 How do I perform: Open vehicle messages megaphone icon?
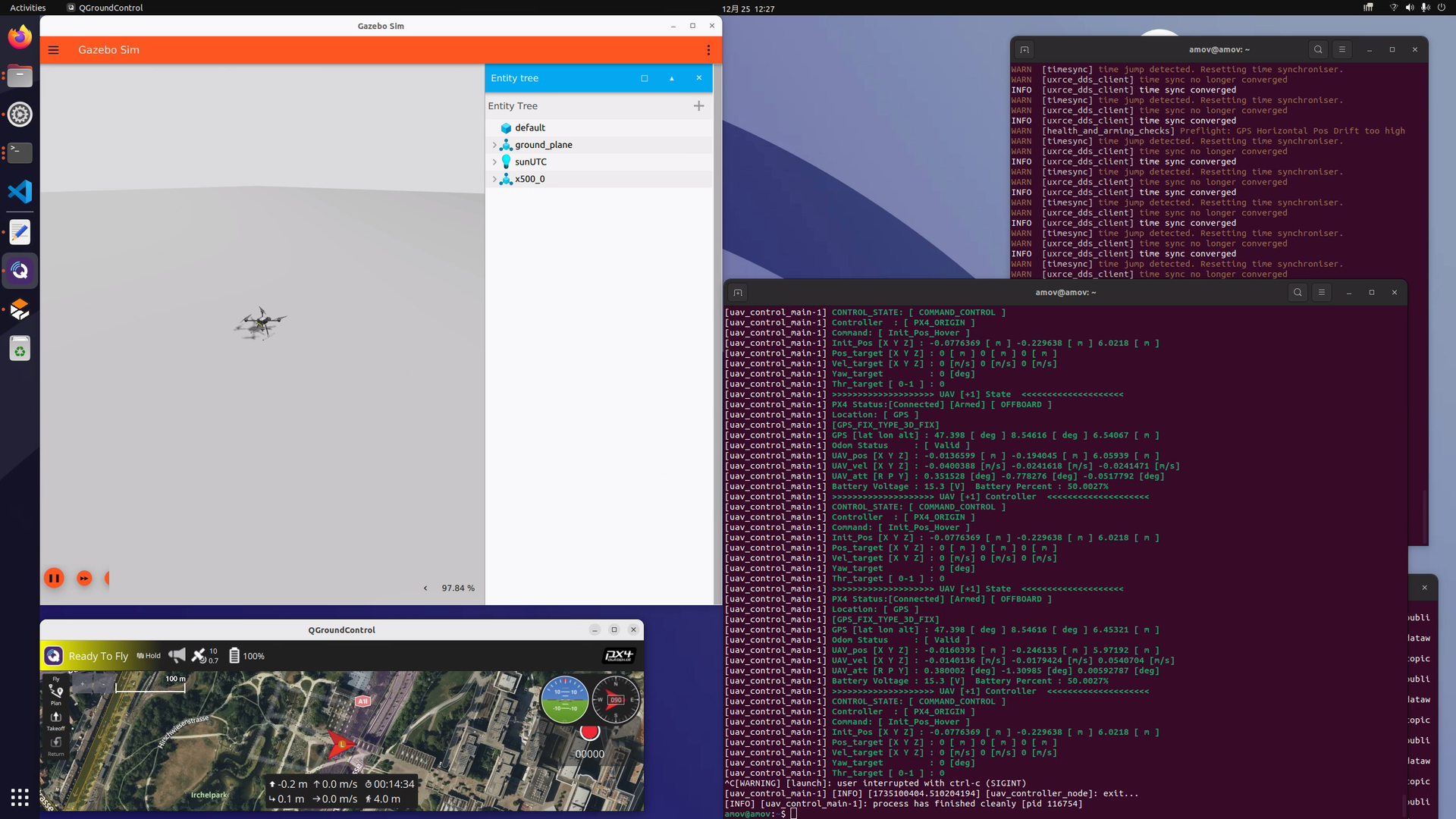[177, 656]
